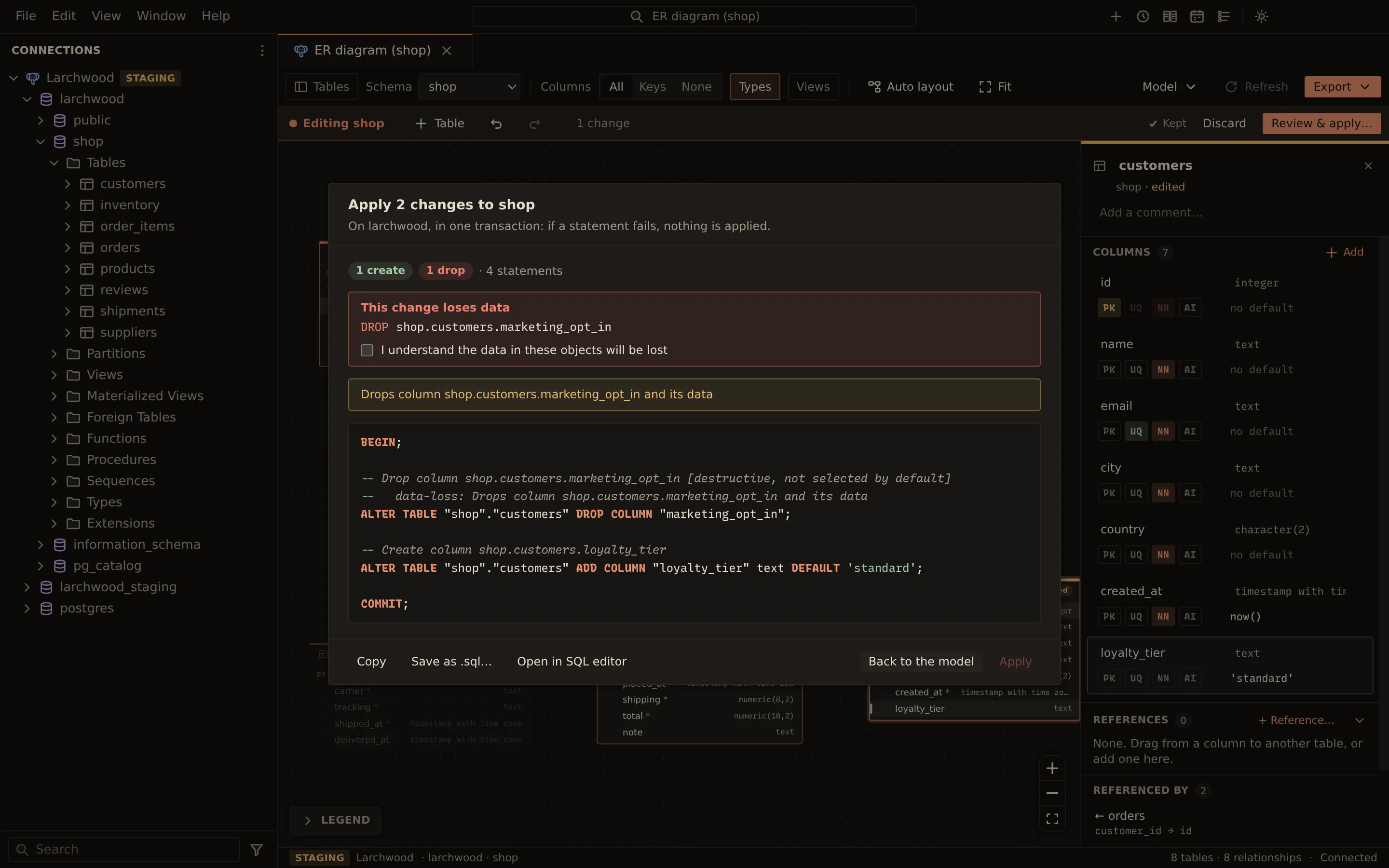
Task: Collapse the shop schema tree node
Action: pyautogui.click(x=40, y=141)
